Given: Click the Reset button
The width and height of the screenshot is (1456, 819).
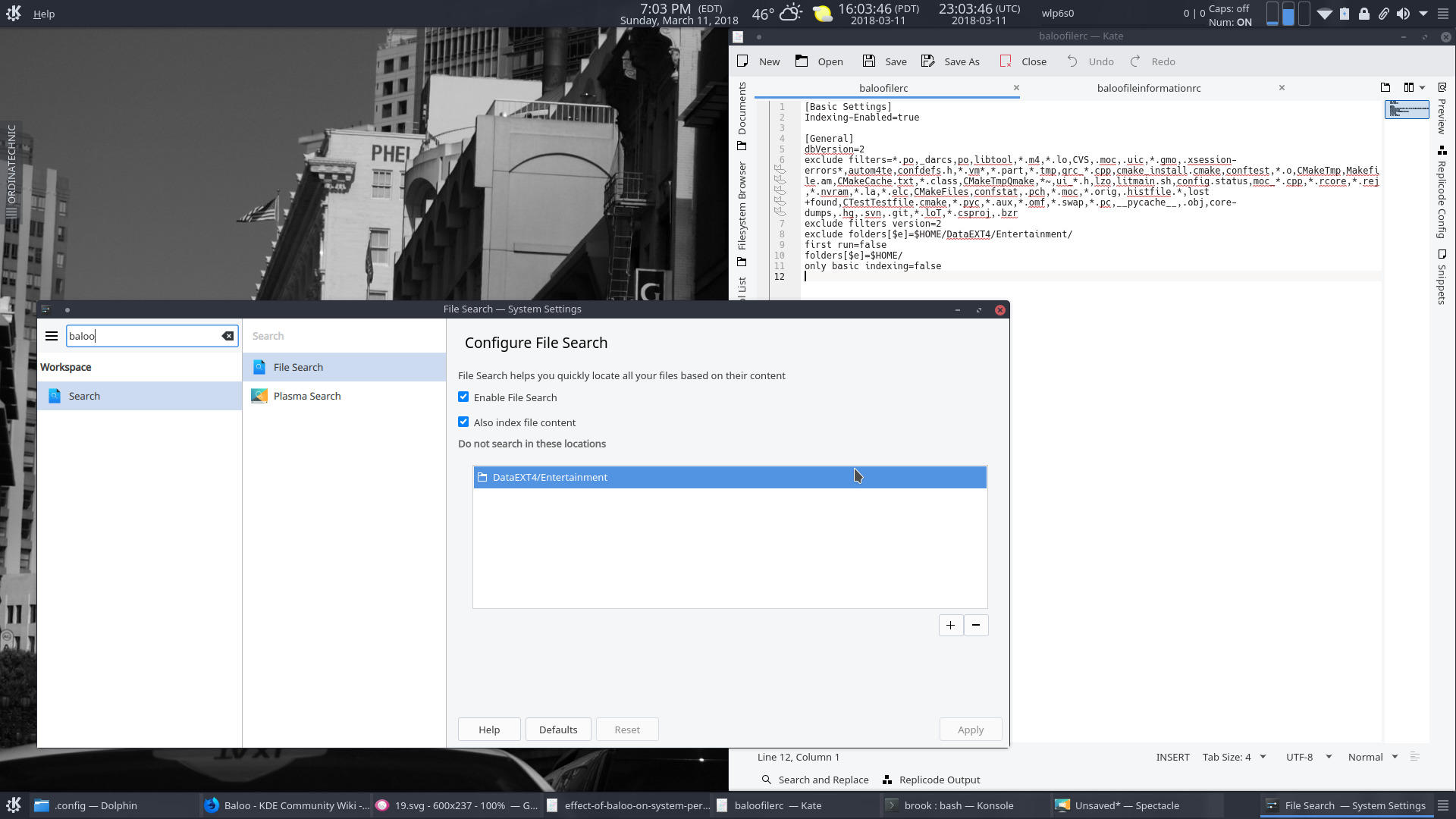Looking at the screenshot, I should coord(627,730).
